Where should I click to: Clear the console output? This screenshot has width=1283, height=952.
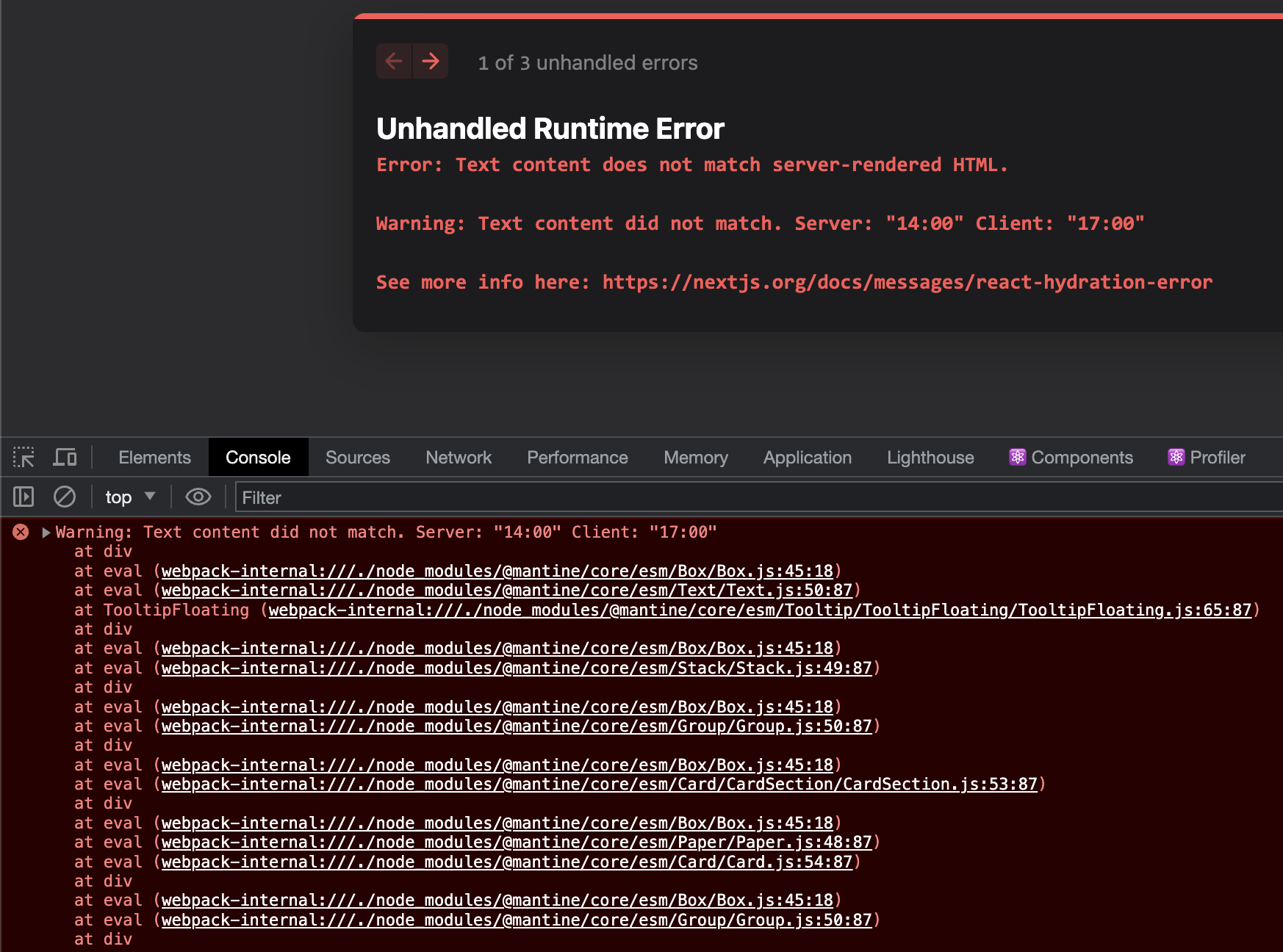[64, 497]
